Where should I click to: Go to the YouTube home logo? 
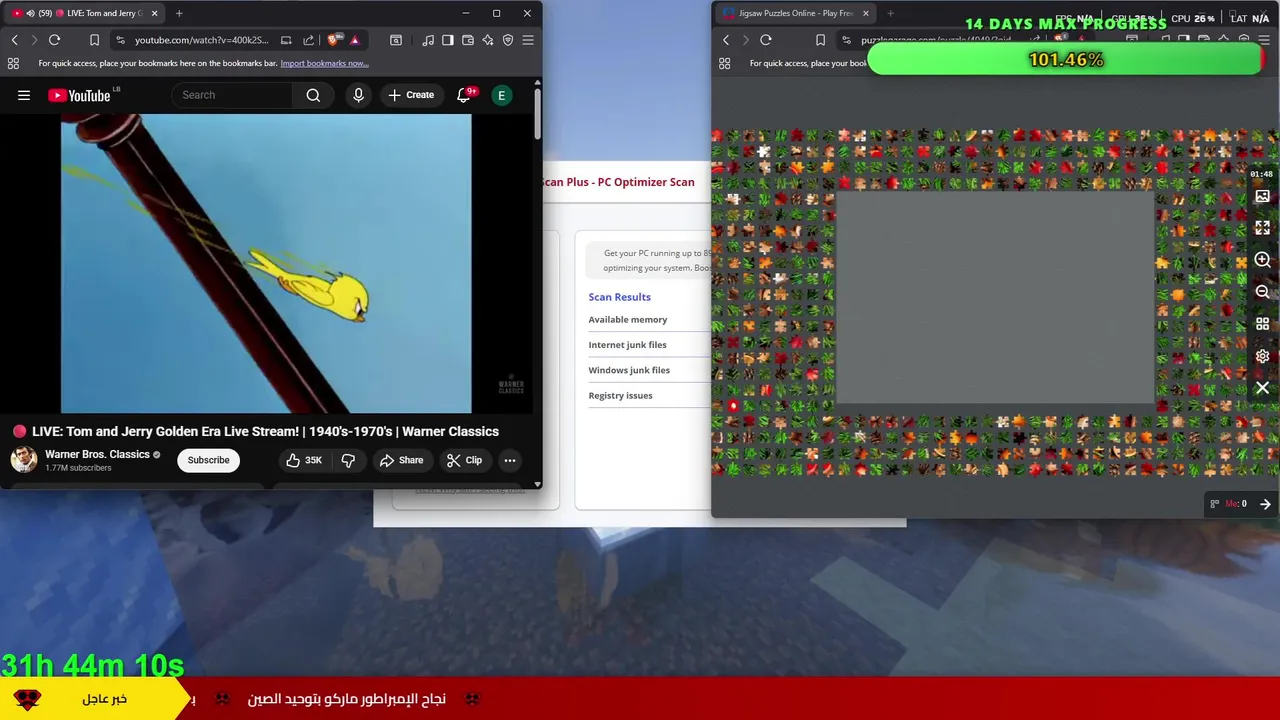(79, 95)
